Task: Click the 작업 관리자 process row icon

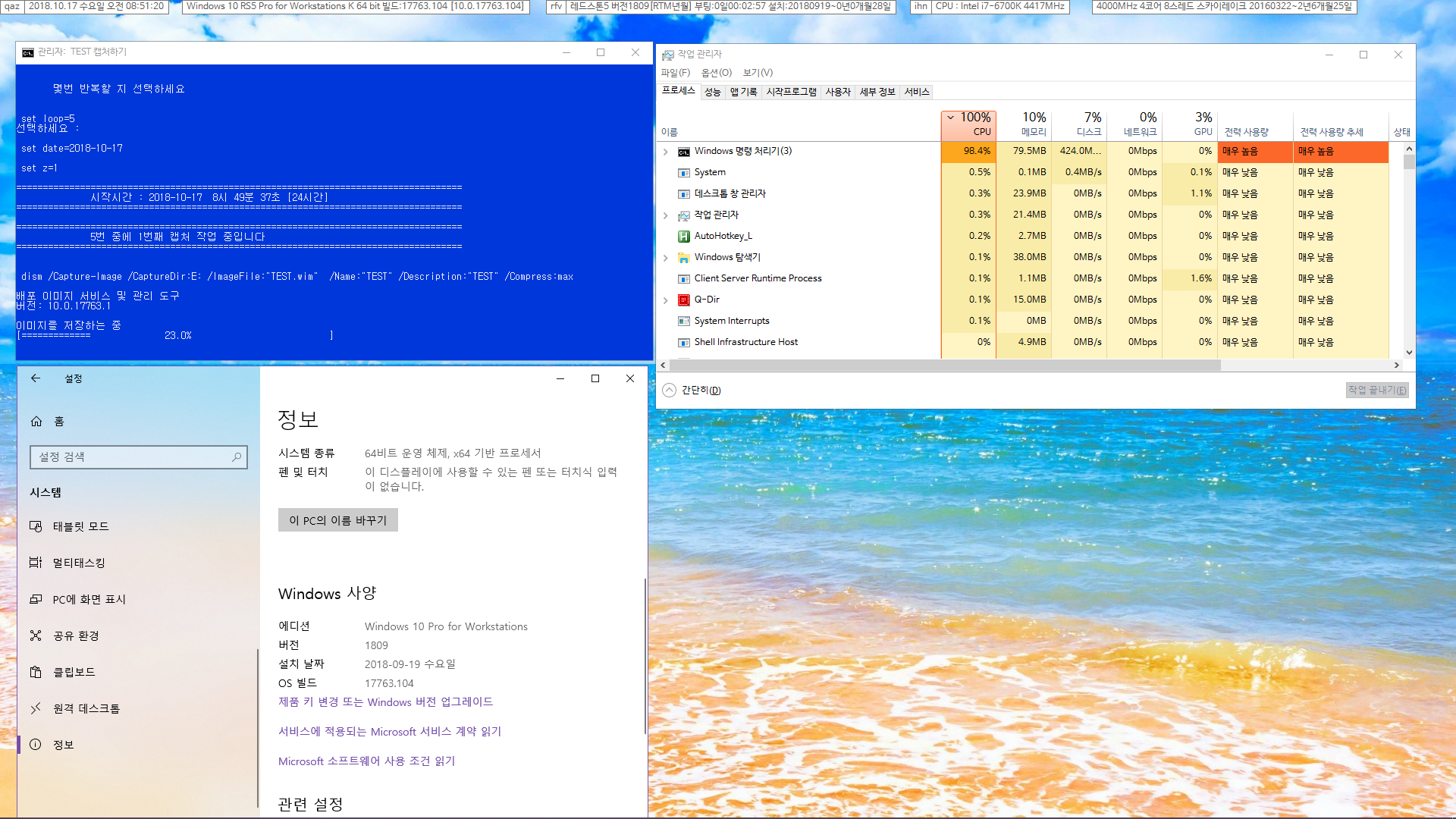Action: 684,215
